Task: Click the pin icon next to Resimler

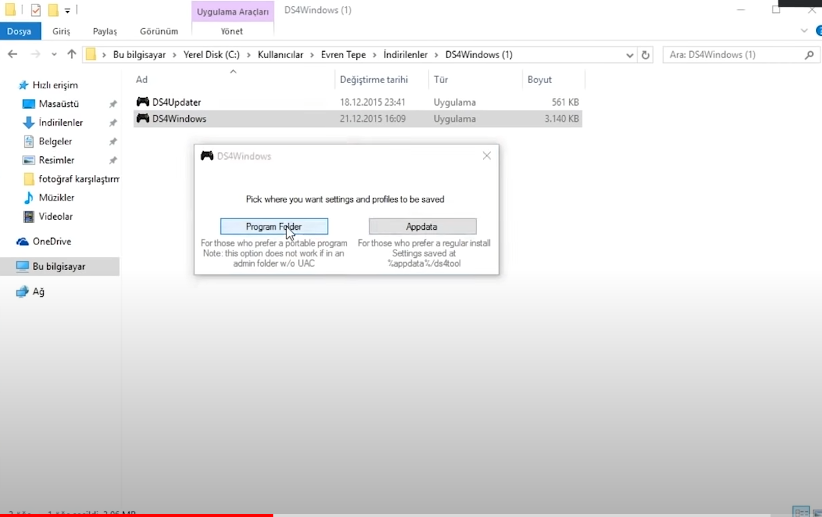Action: [113, 160]
